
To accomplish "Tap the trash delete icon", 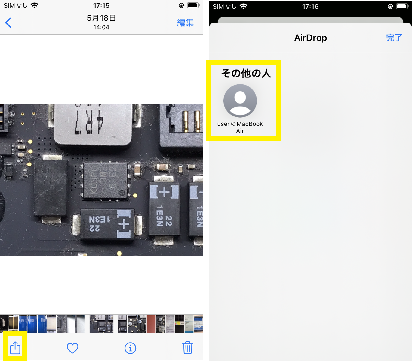I will click(x=187, y=347).
